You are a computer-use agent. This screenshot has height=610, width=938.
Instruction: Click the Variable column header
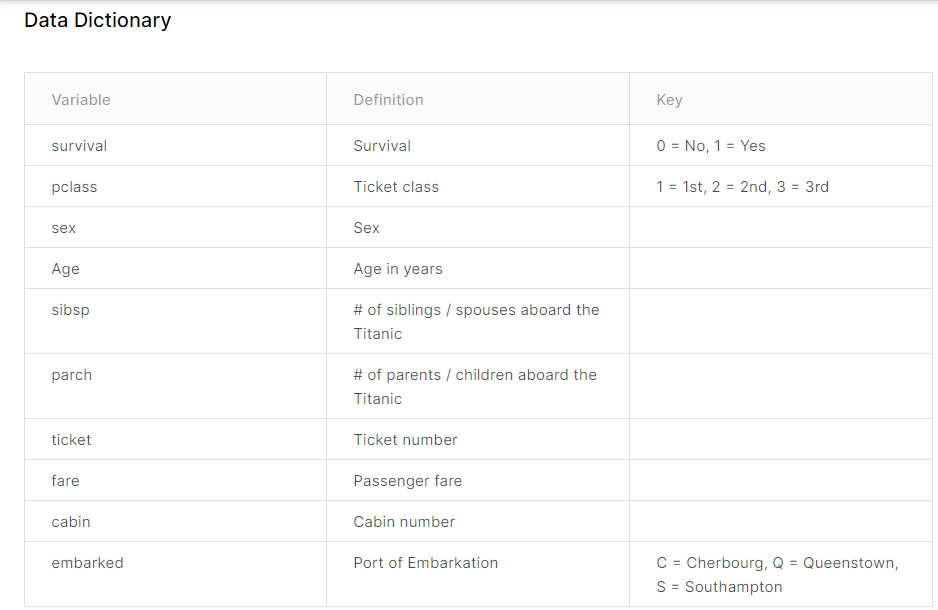(x=81, y=100)
